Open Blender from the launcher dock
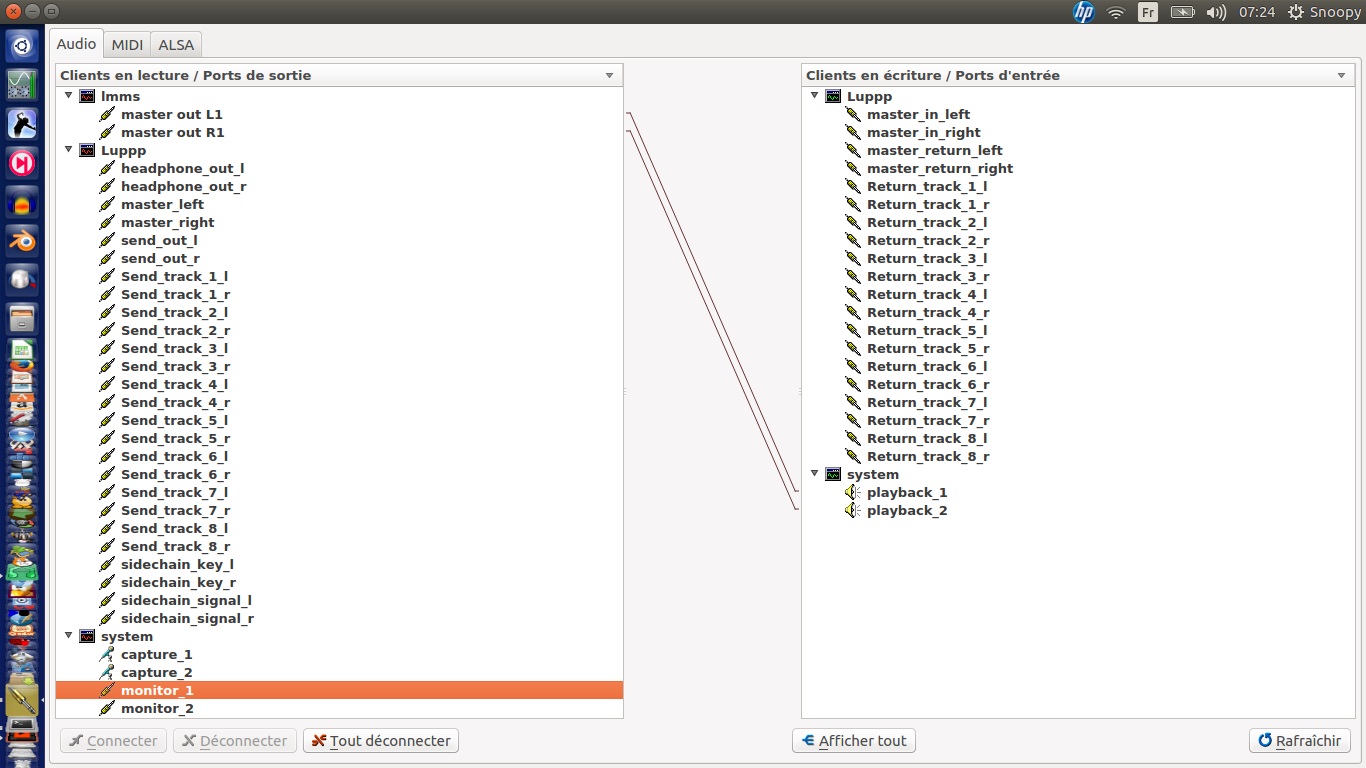The width and height of the screenshot is (1366, 768). (22, 240)
